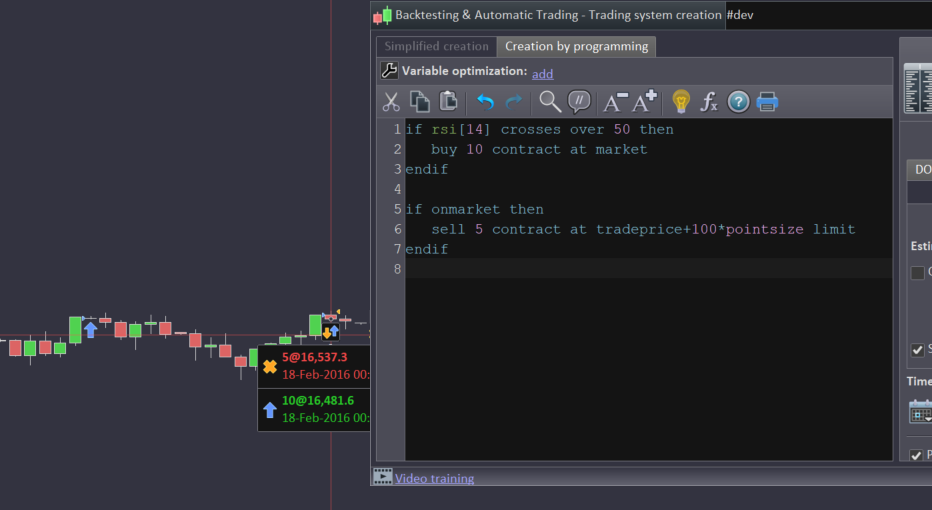Image resolution: width=932 pixels, height=510 pixels.
Task: Click the comment speech bubble icon
Action: pyautogui.click(x=579, y=101)
